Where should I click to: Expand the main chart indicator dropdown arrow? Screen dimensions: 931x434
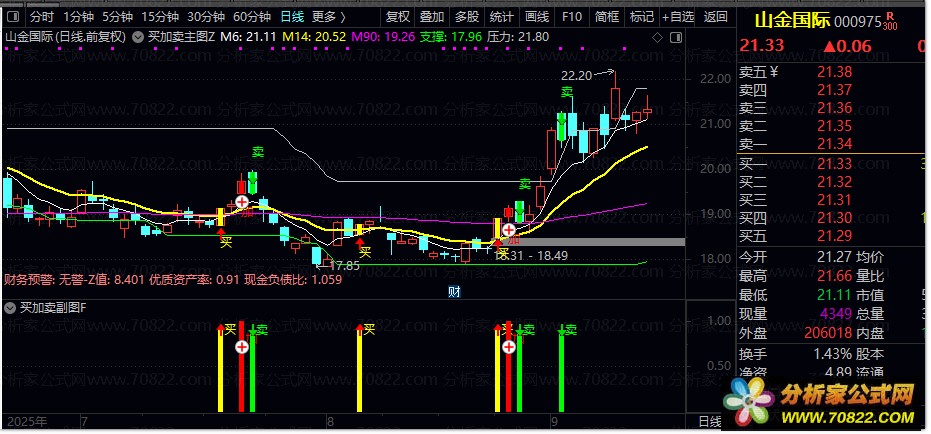[138, 37]
